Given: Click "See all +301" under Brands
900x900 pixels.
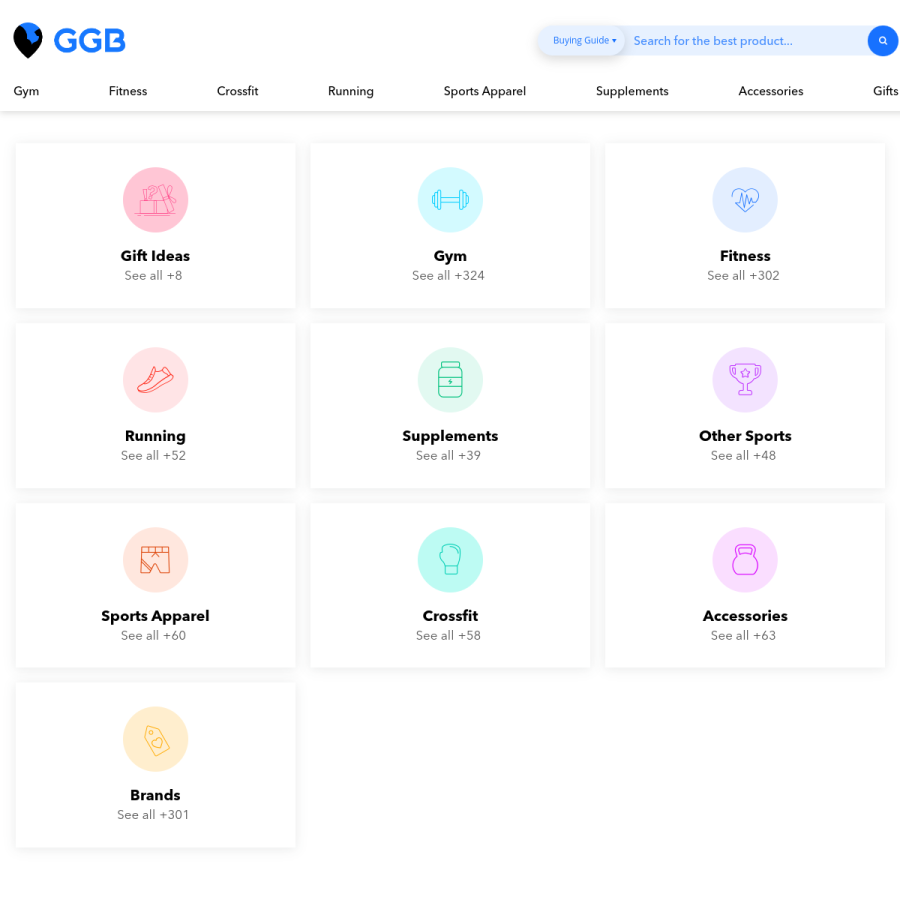Looking at the screenshot, I should [x=153, y=815].
